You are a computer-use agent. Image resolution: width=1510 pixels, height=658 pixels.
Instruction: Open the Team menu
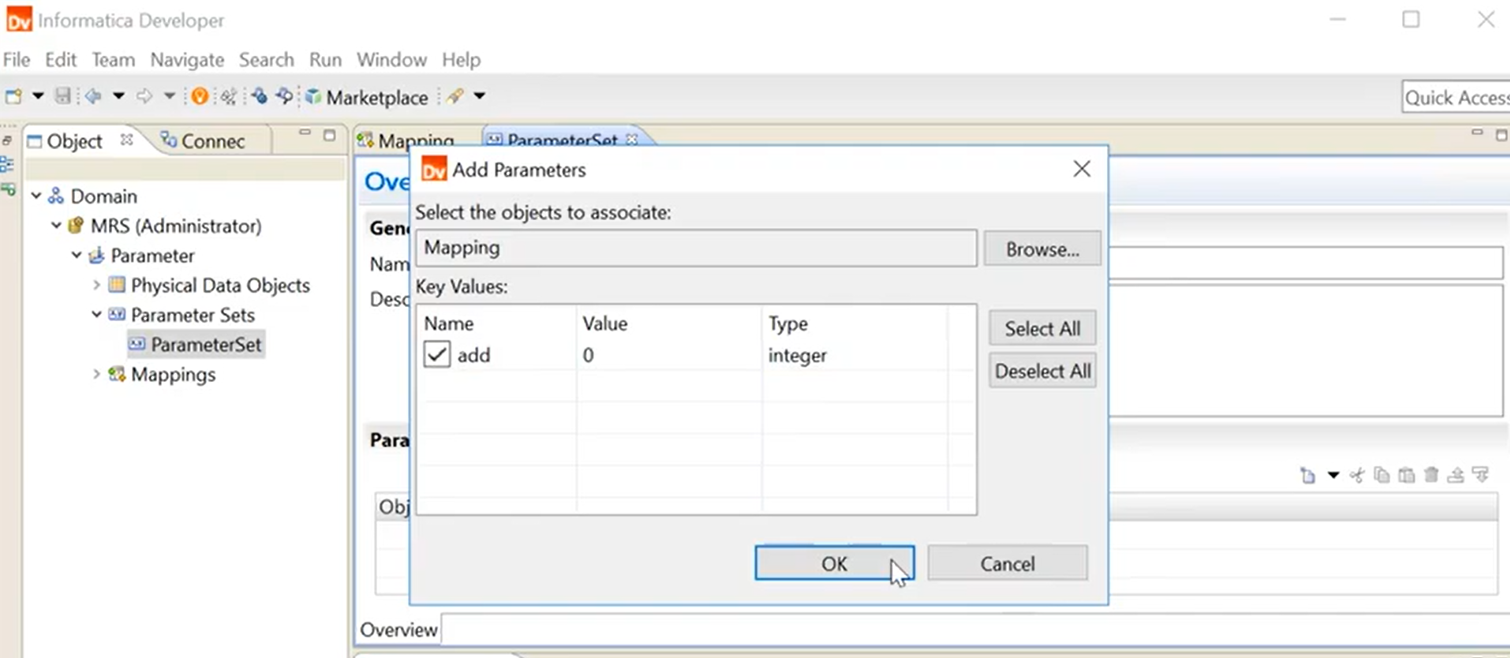pyautogui.click(x=113, y=60)
